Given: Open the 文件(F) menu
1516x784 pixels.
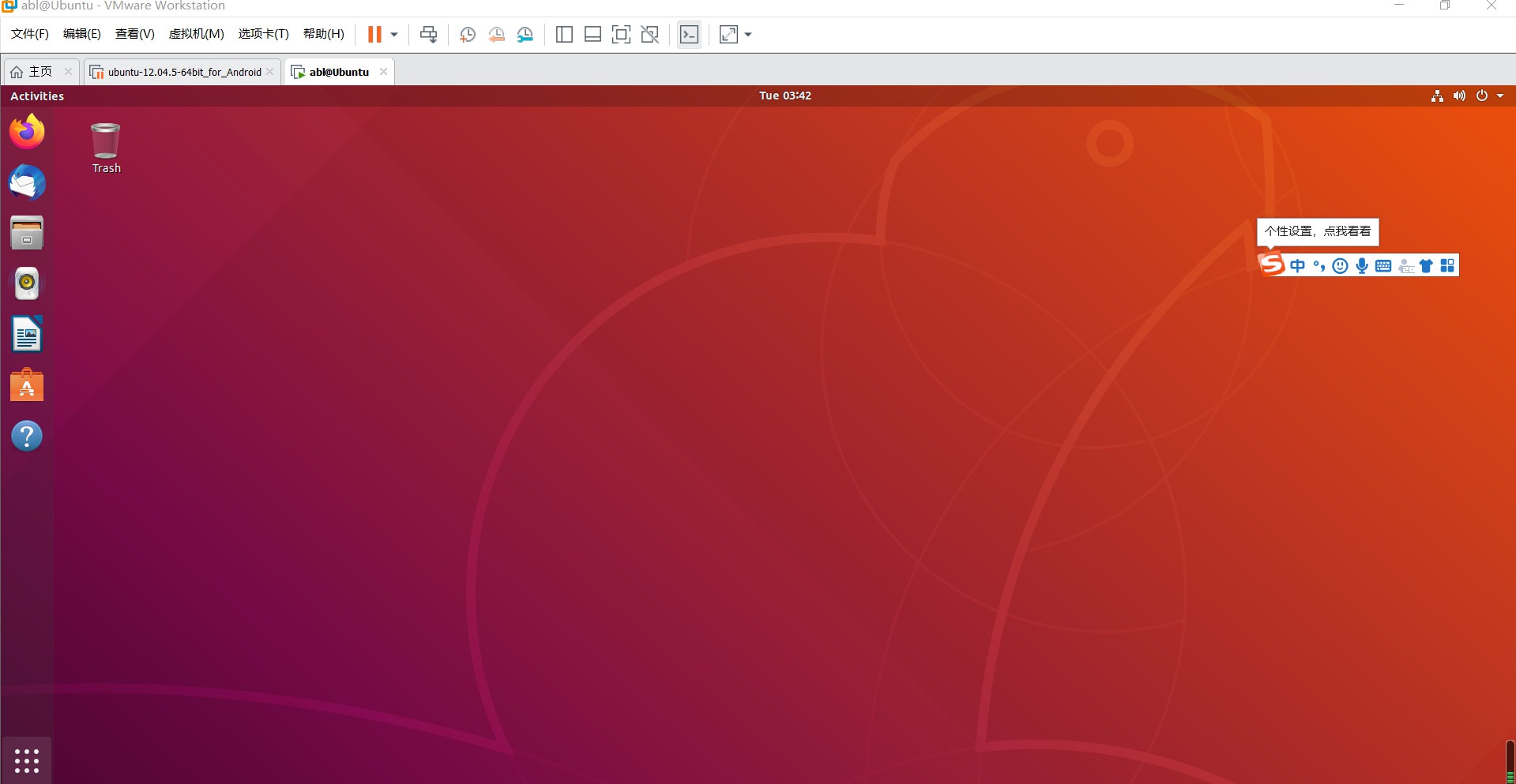Looking at the screenshot, I should point(30,34).
